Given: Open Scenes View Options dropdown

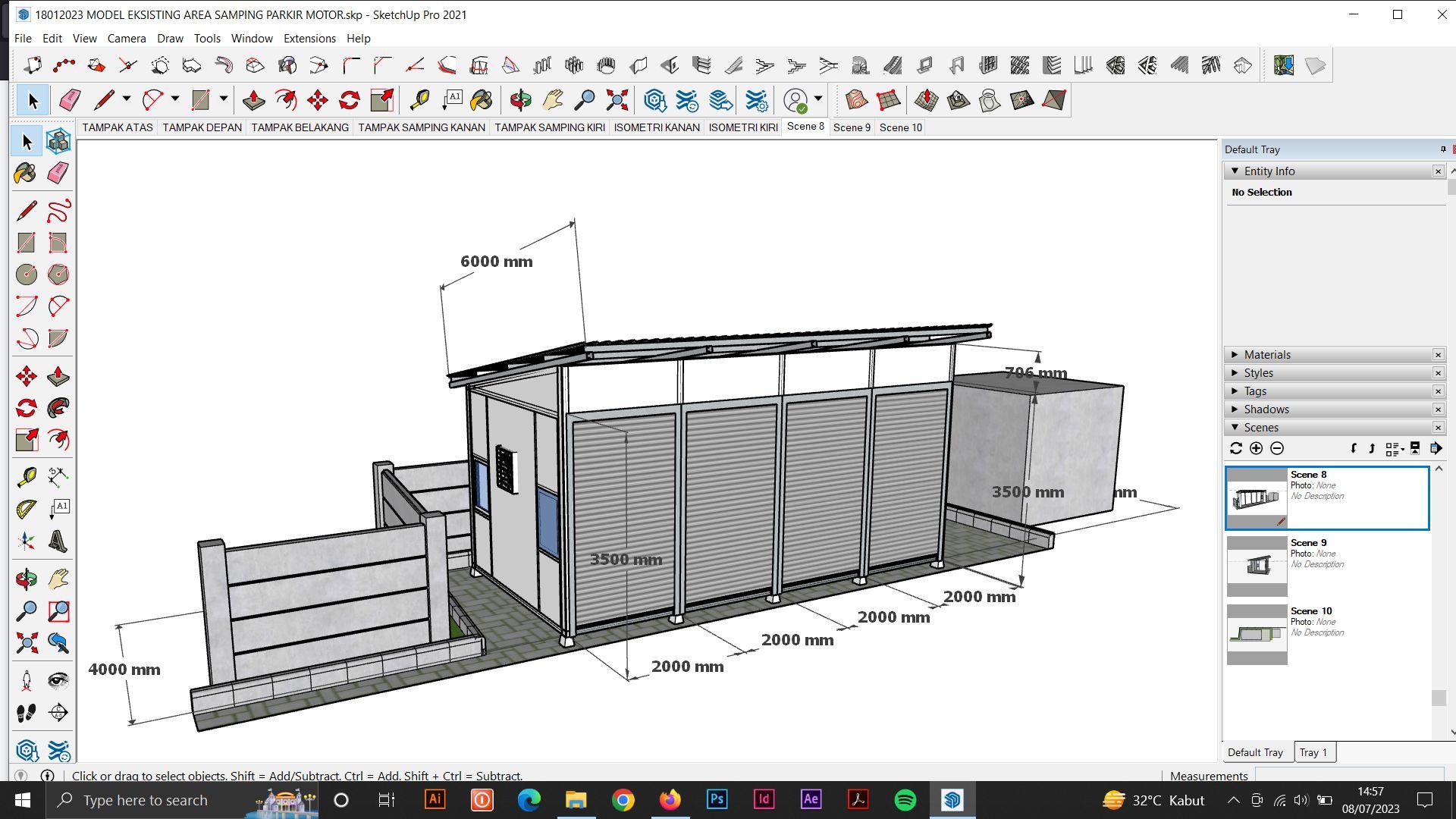Looking at the screenshot, I should pyautogui.click(x=1394, y=449).
